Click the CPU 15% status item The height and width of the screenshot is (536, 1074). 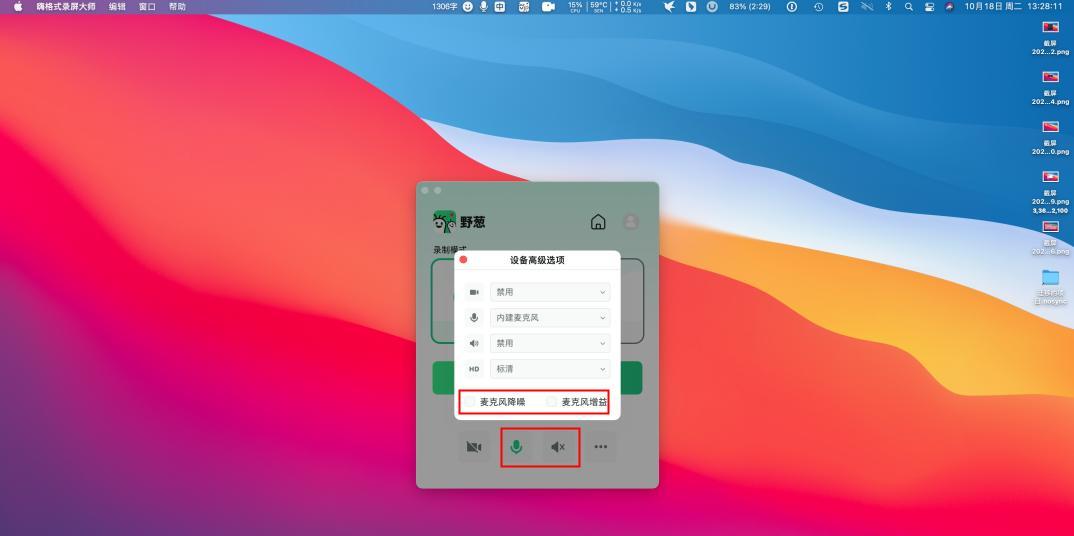coord(575,6)
